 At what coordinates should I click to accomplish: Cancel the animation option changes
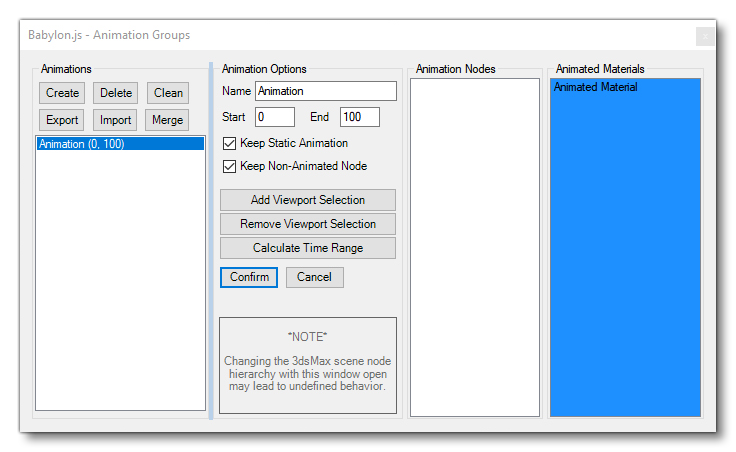(x=314, y=277)
